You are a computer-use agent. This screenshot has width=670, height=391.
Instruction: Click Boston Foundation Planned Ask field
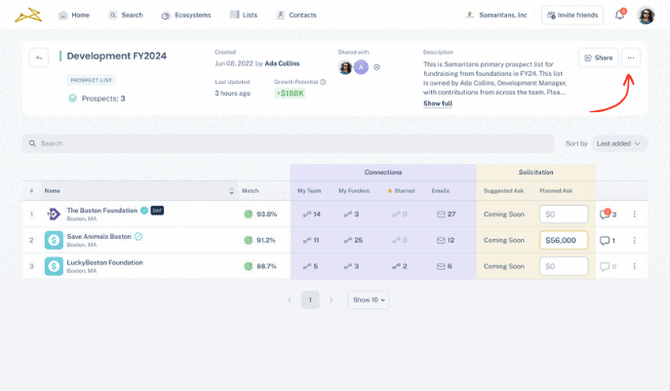[x=564, y=214]
